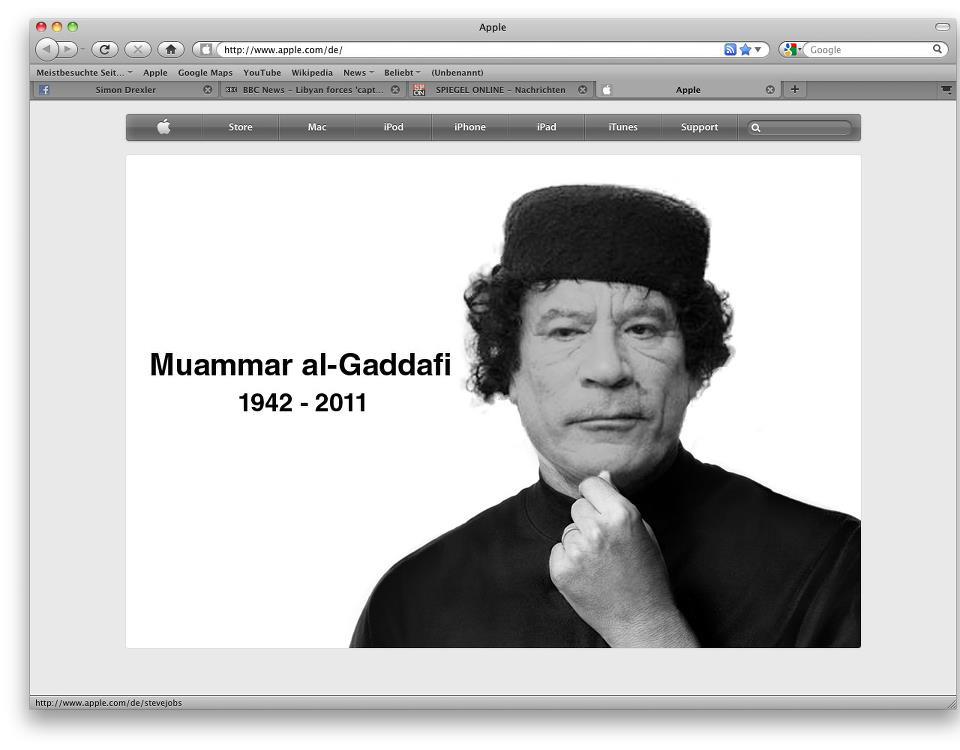Open the Meistbesuchte Seiten bookmarks dropdown
Screen dimensions: 960x750
pyautogui.click(x=84, y=73)
